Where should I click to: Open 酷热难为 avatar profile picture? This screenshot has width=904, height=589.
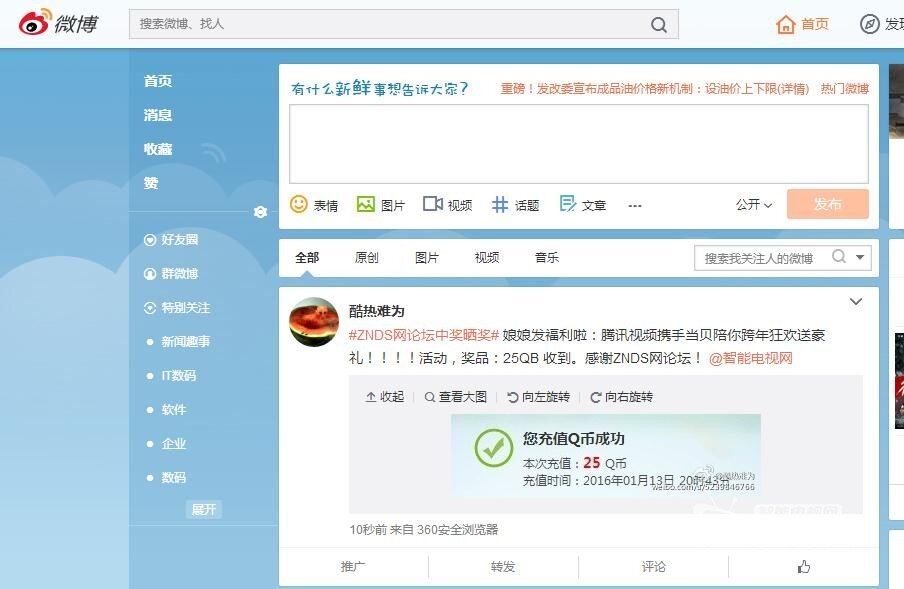pos(314,322)
